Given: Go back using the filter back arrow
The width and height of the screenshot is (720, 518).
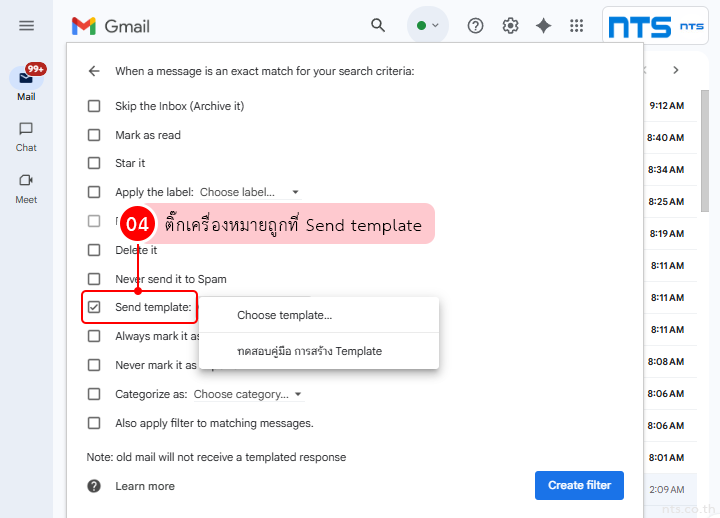Looking at the screenshot, I should (94, 71).
